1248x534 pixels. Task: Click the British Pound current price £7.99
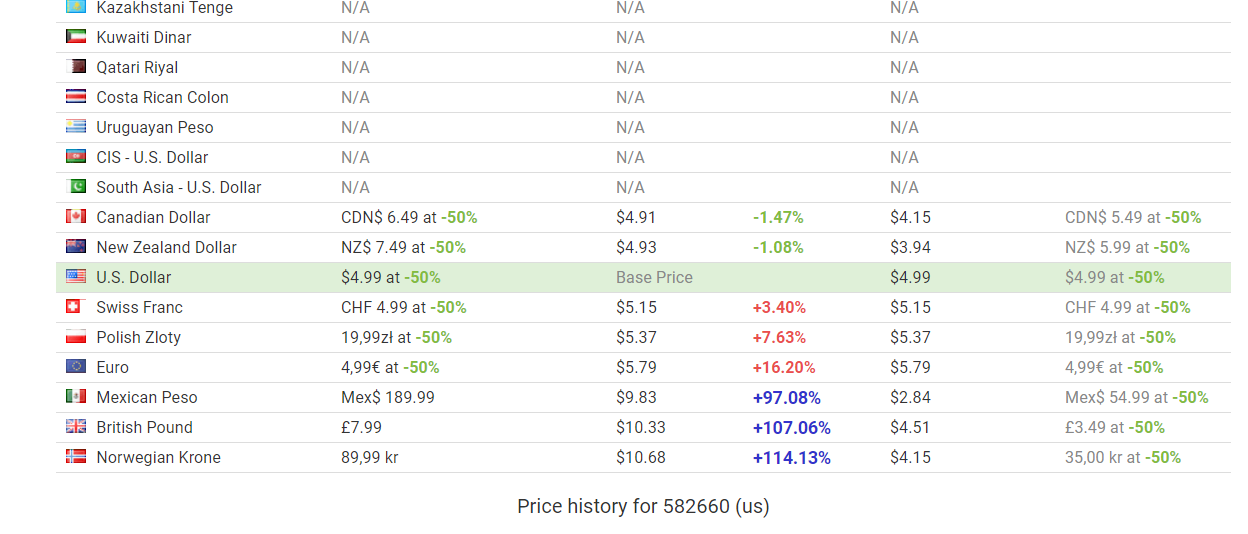[361, 427]
